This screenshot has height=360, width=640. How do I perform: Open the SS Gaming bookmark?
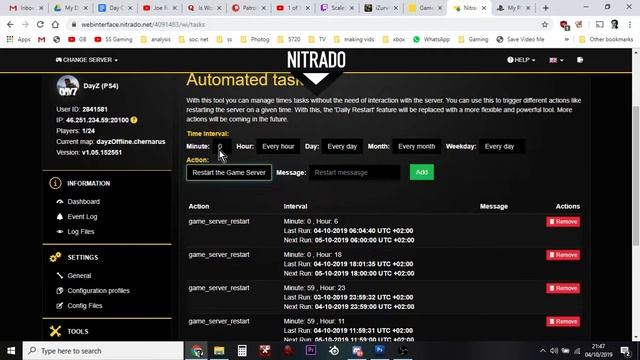113,40
